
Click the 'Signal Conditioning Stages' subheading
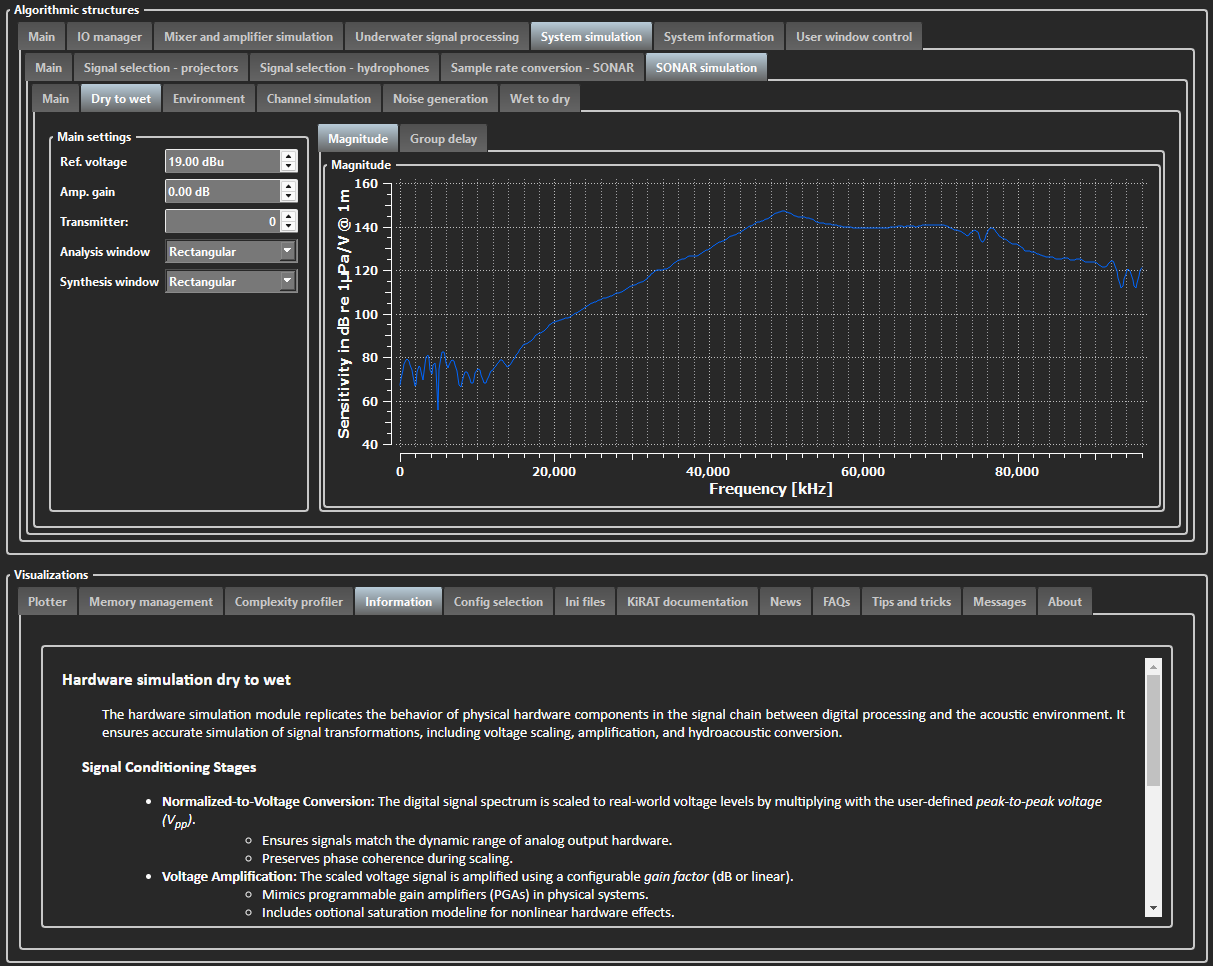click(169, 768)
